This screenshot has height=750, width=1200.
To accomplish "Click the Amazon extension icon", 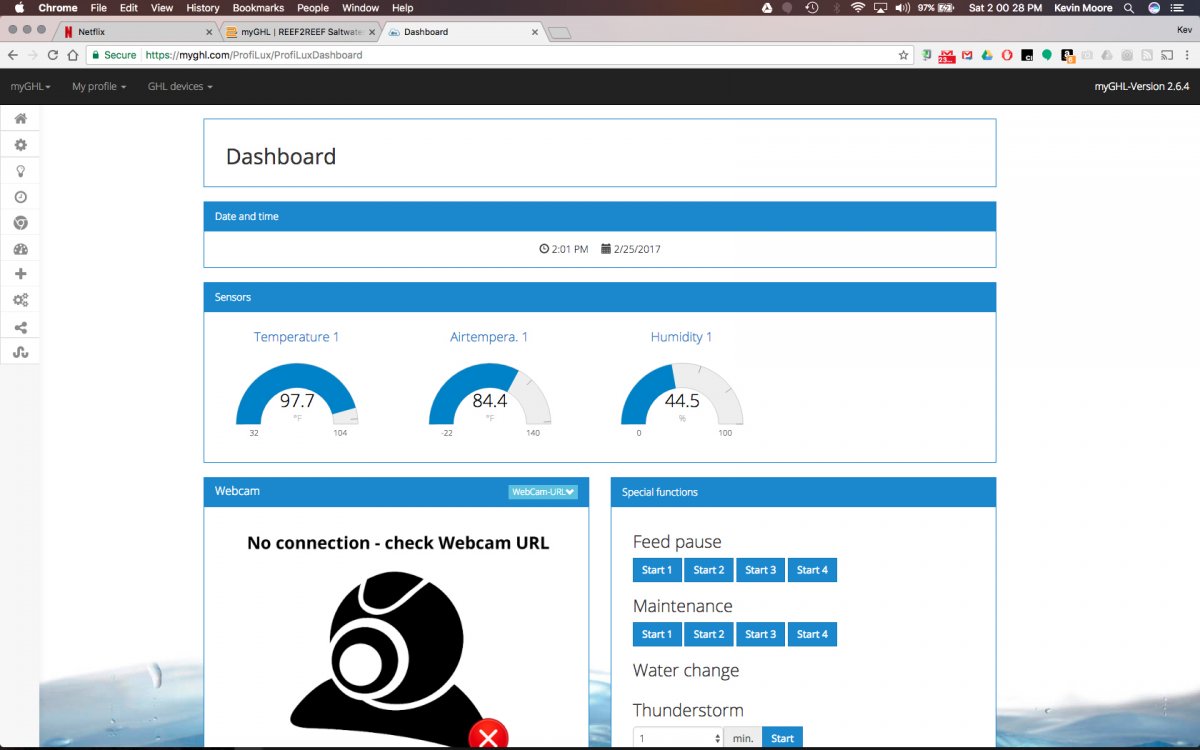I will point(1068,56).
